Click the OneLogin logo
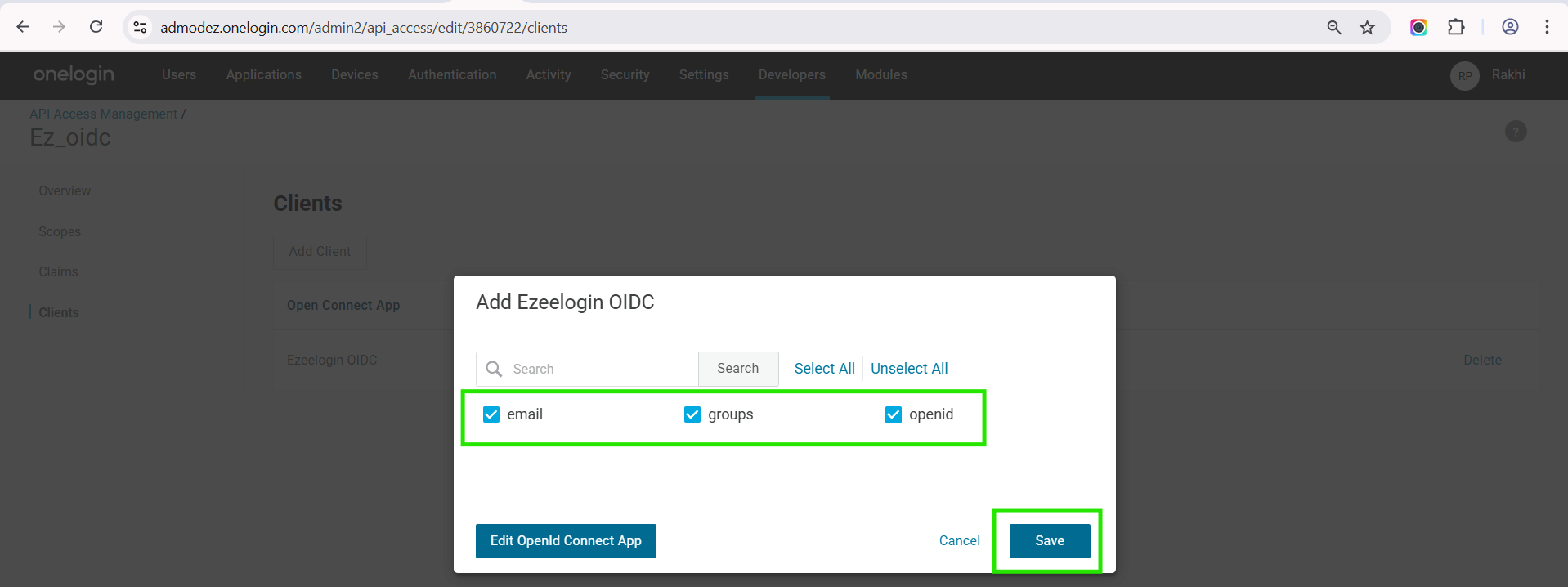1568x587 pixels. tap(74, 74)
